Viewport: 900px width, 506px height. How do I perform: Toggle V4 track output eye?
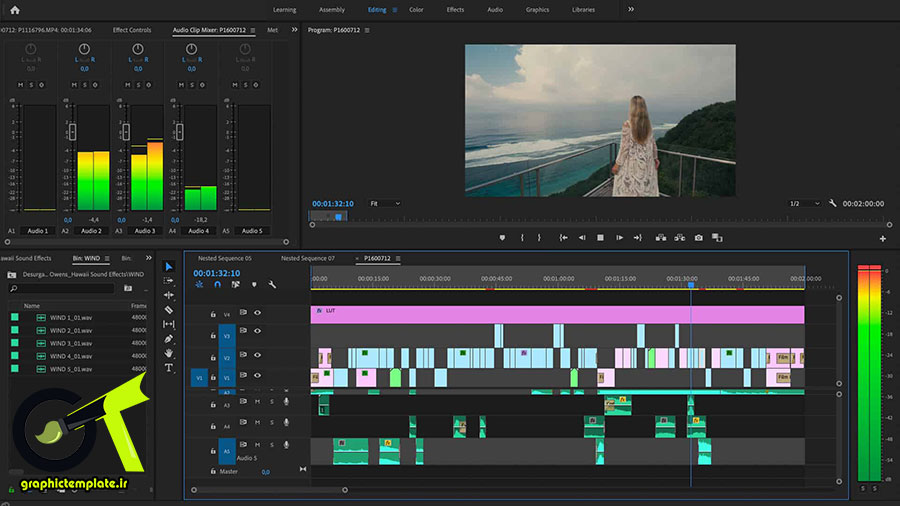(257, 313)
